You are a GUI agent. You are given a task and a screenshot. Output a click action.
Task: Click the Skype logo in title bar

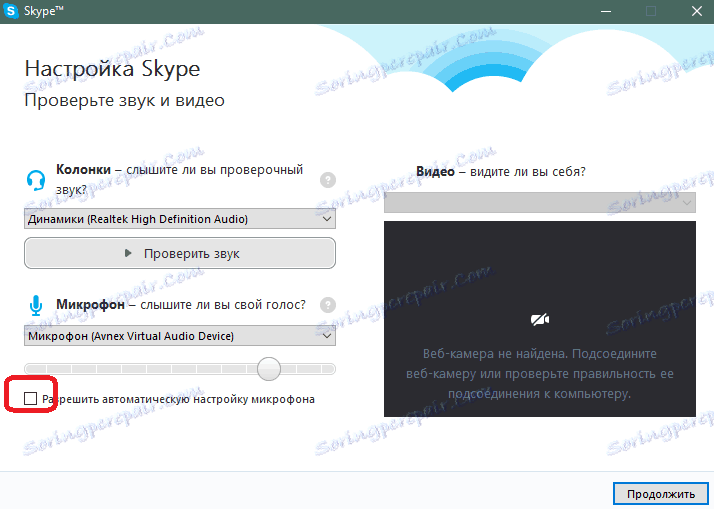[x=10, y=10]
